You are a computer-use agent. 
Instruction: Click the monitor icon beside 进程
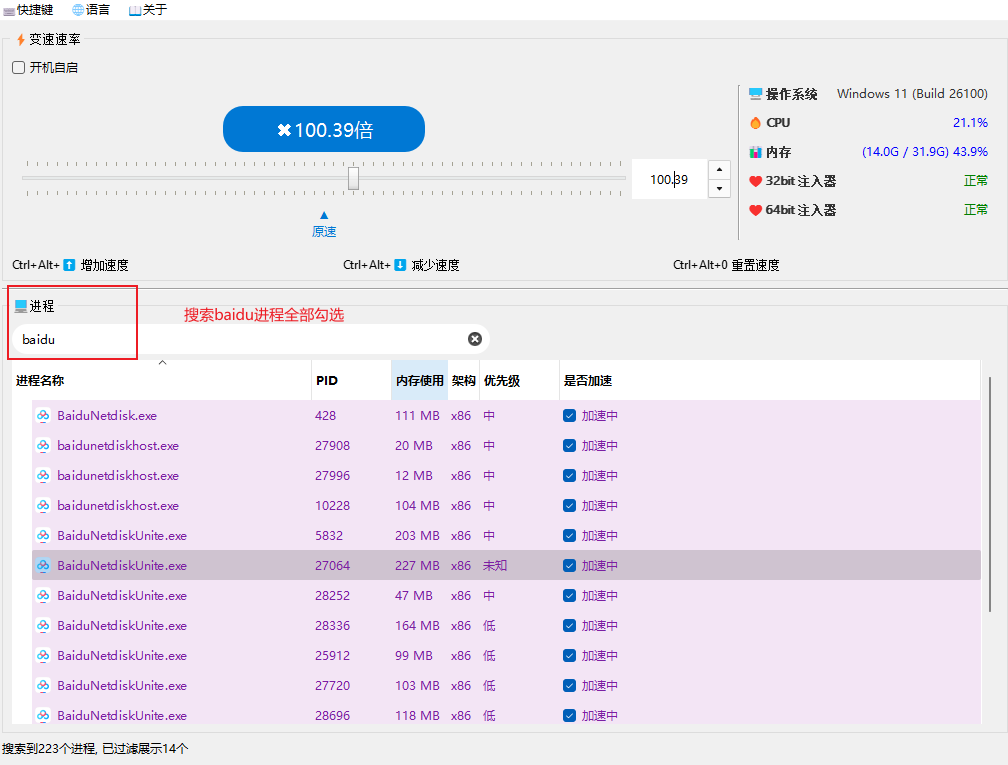(21, 305)
